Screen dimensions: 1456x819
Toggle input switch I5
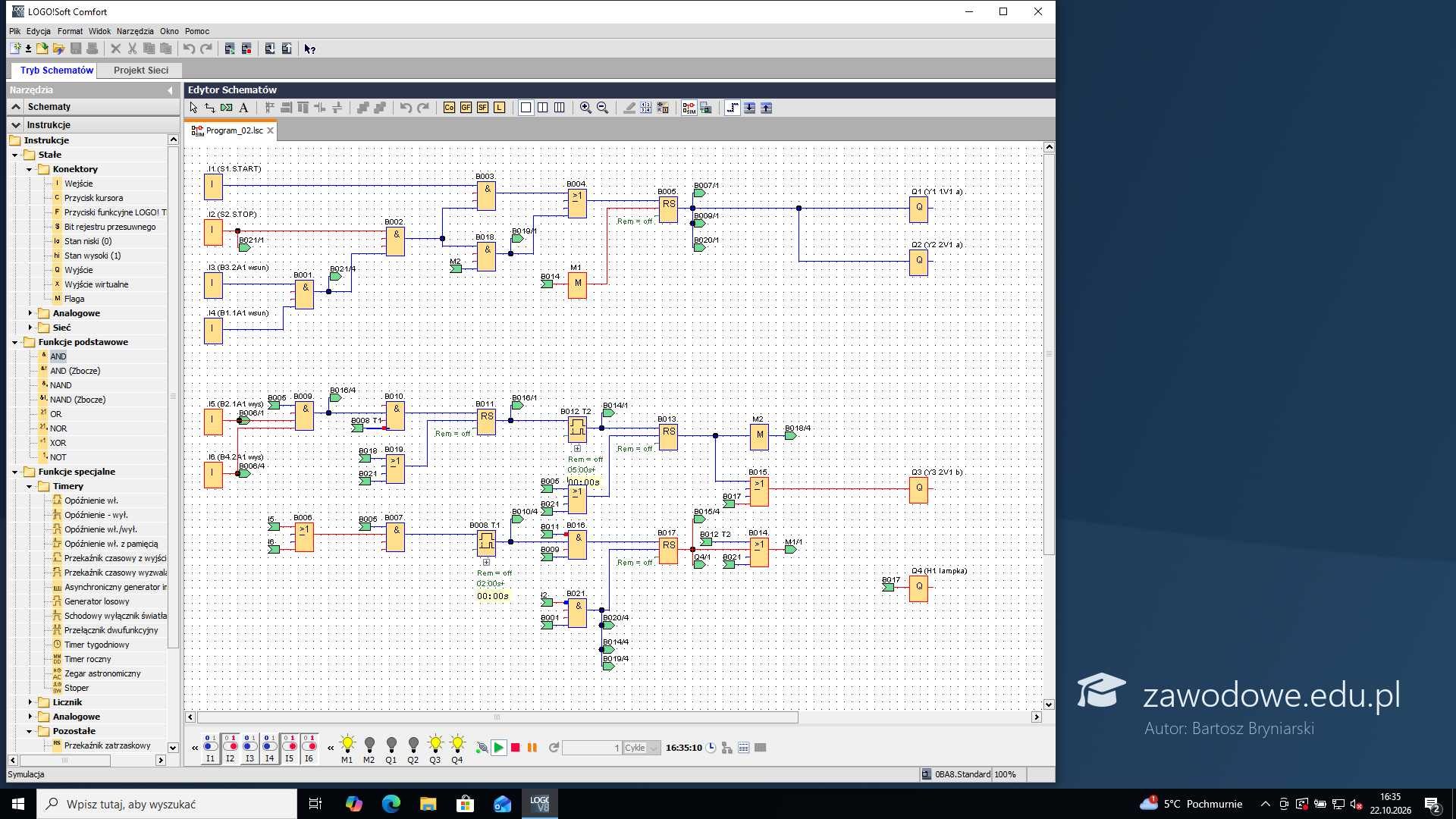coord(289,747)
